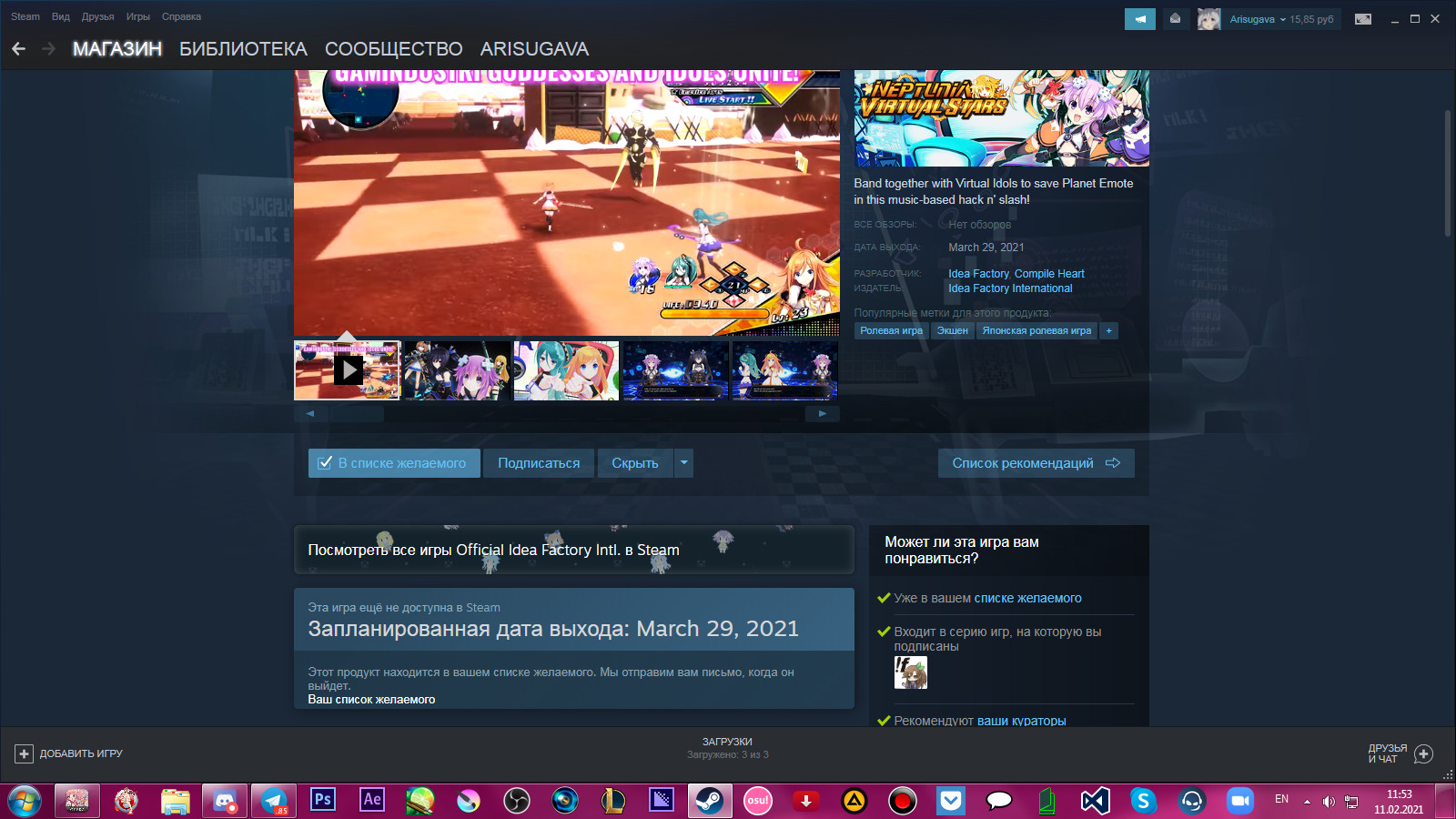Play the trailer video thumbnail

coord(348,370)
